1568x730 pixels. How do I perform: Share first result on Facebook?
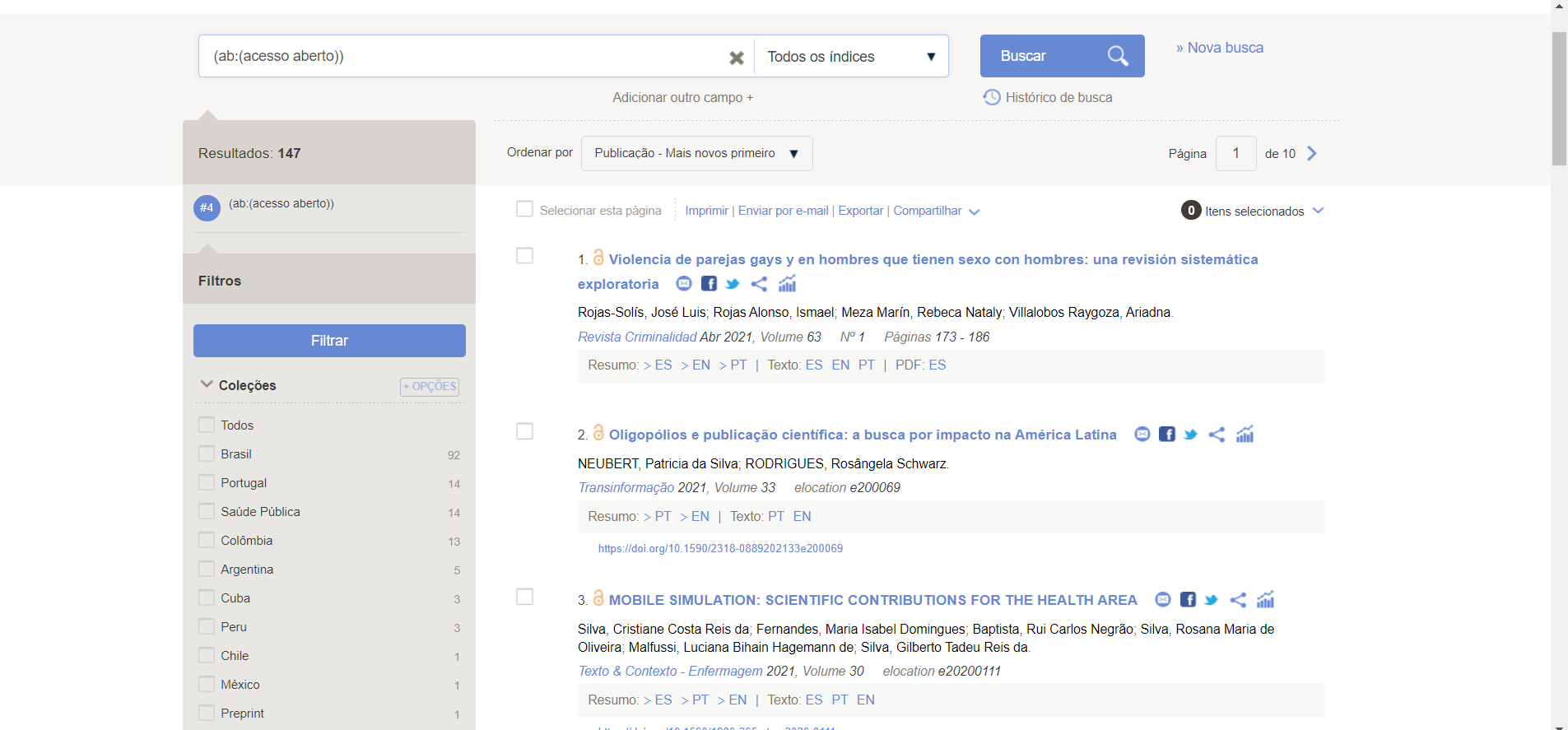pyautogui.click(x=709, y=284)
